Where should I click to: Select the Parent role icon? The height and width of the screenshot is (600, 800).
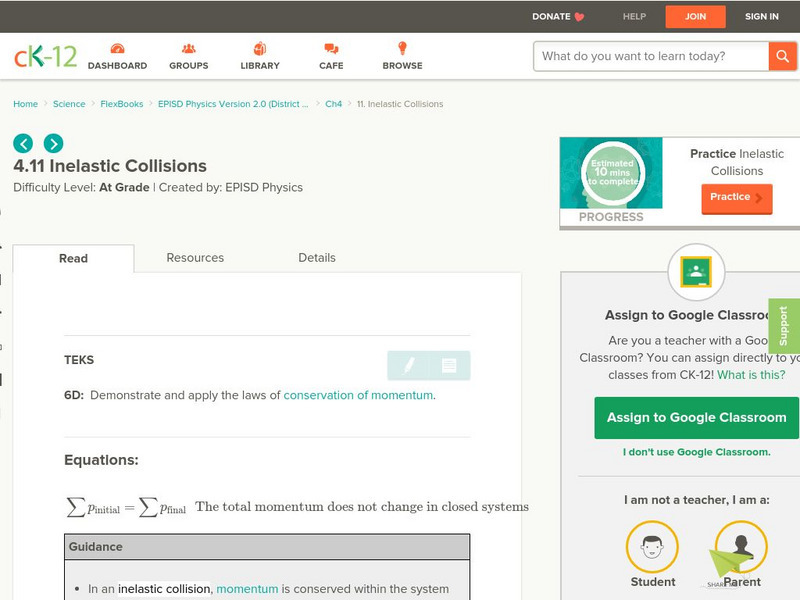(x=741, y=548)
